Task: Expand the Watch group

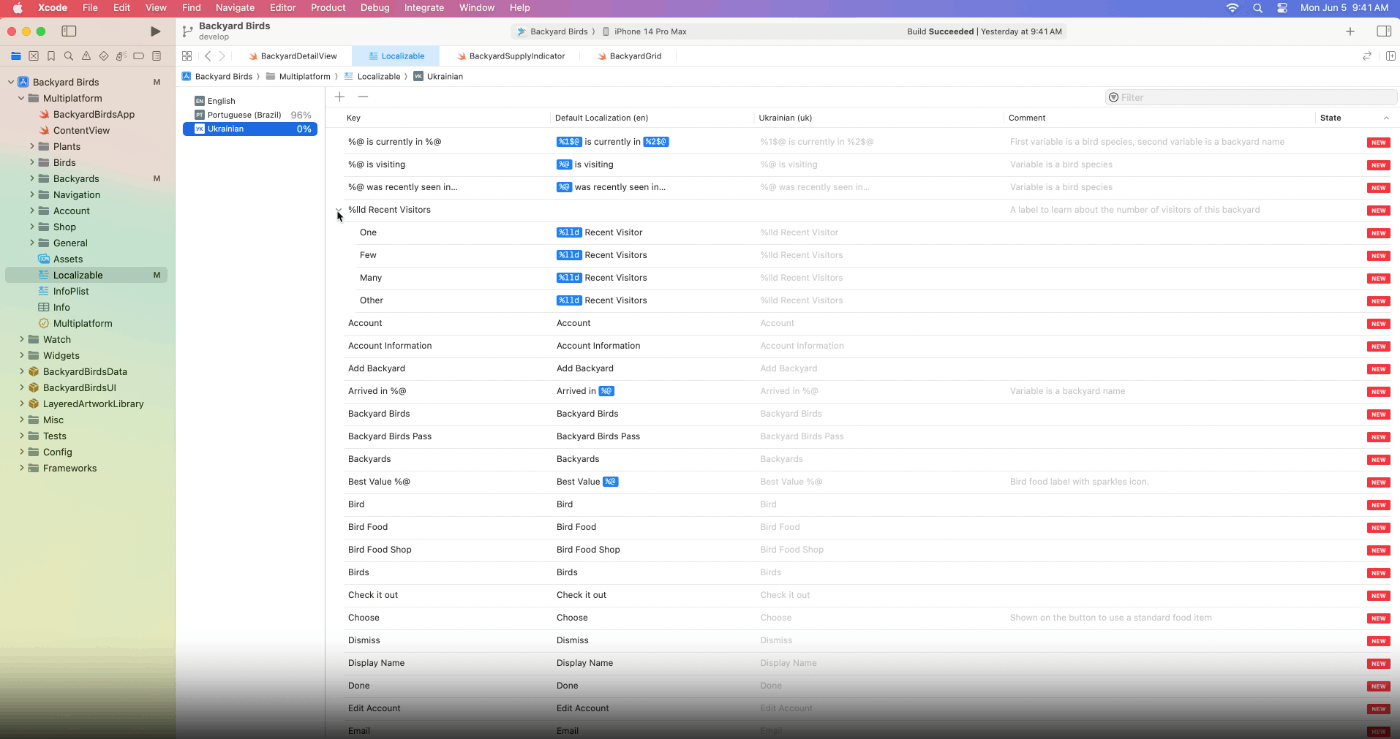Action: (21, 339)
